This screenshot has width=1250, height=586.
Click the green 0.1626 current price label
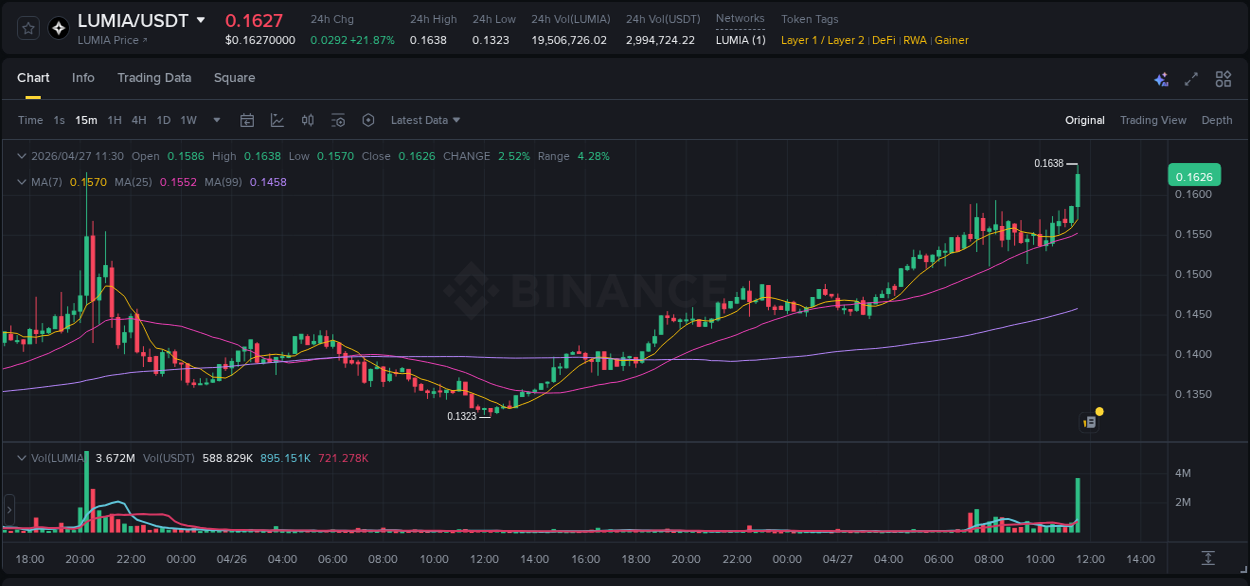click(1194, 177)
